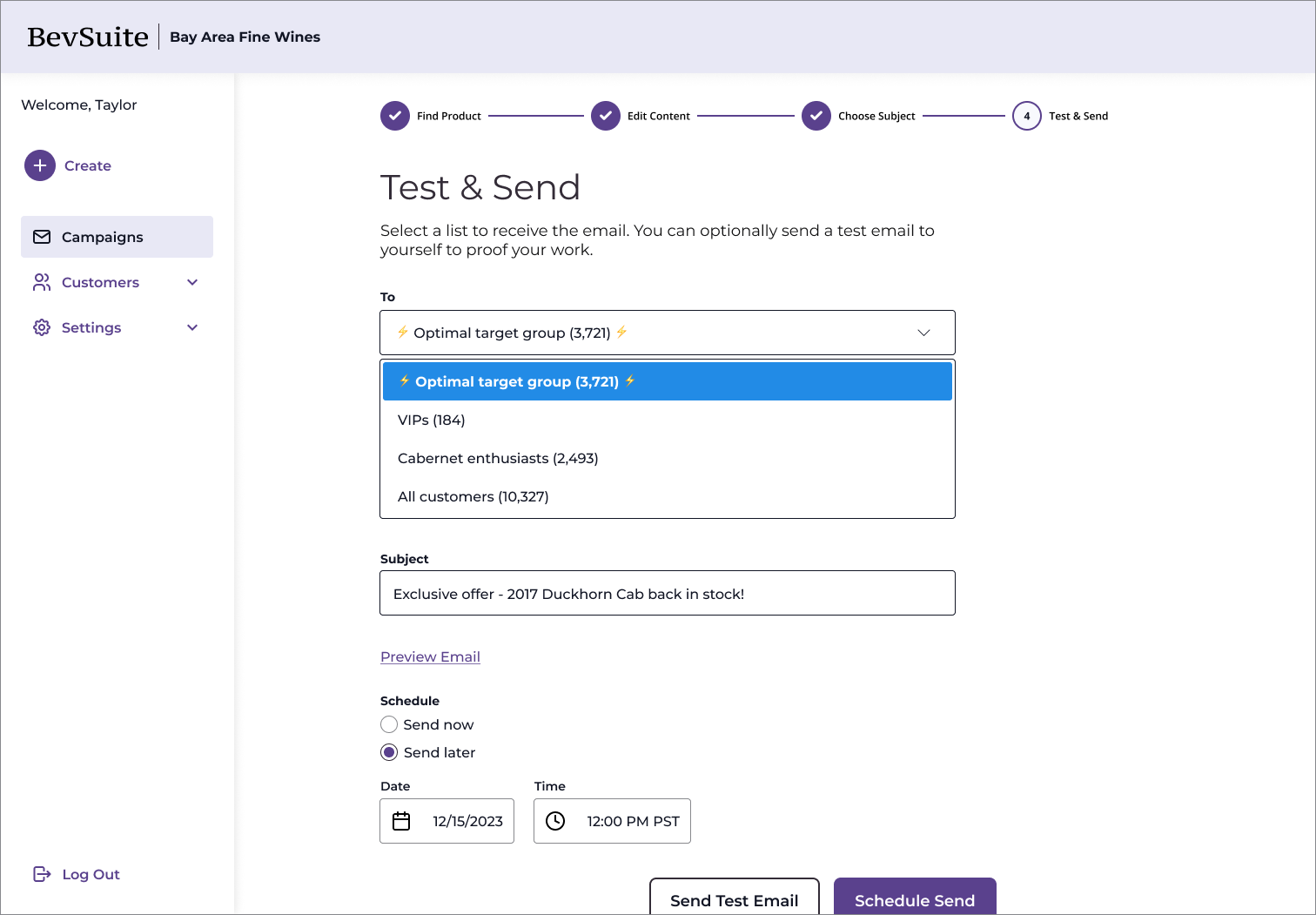Click the plus Create icon

coord(40,165)
